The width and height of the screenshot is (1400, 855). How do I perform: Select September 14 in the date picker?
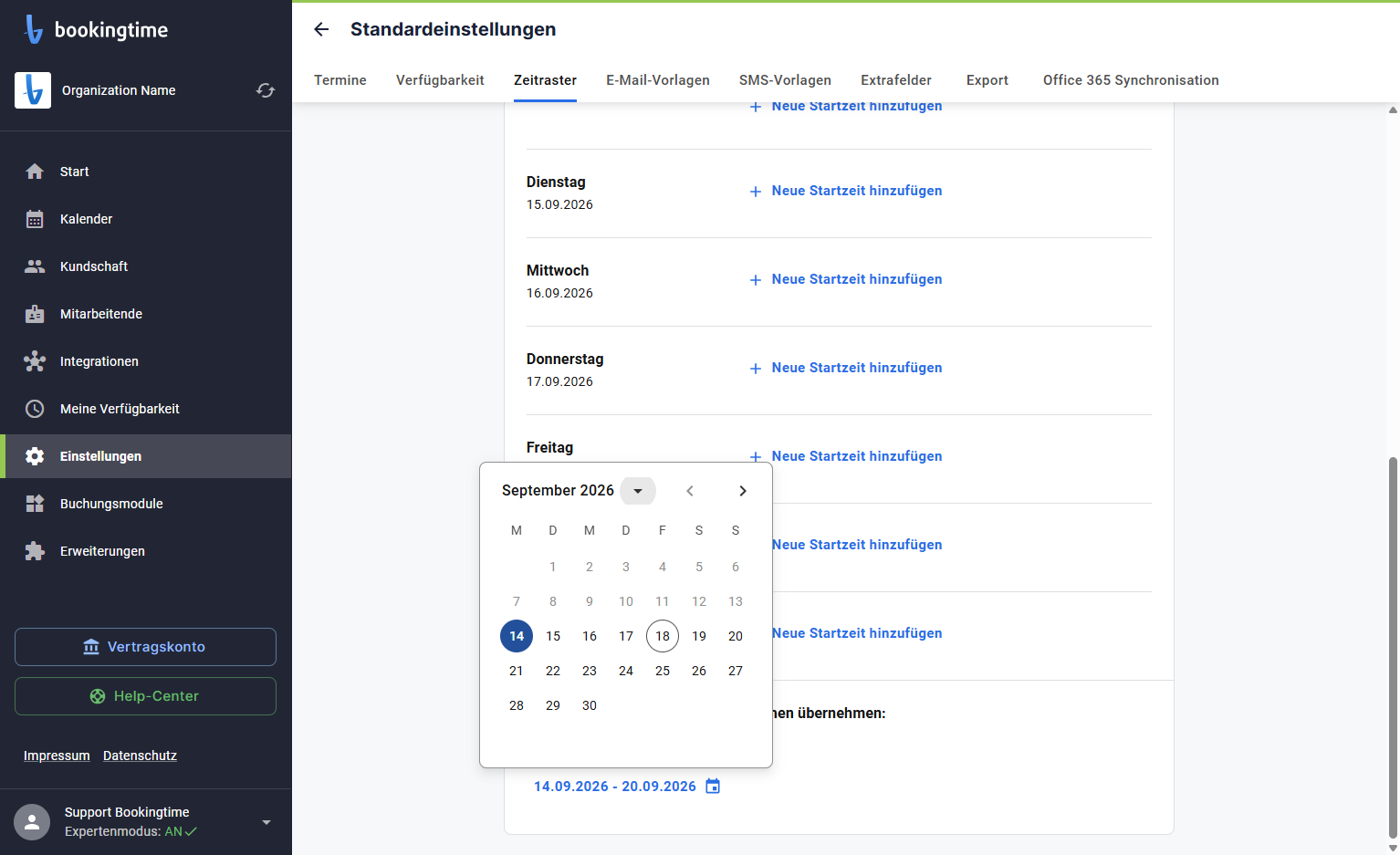(x=517, y=636)
